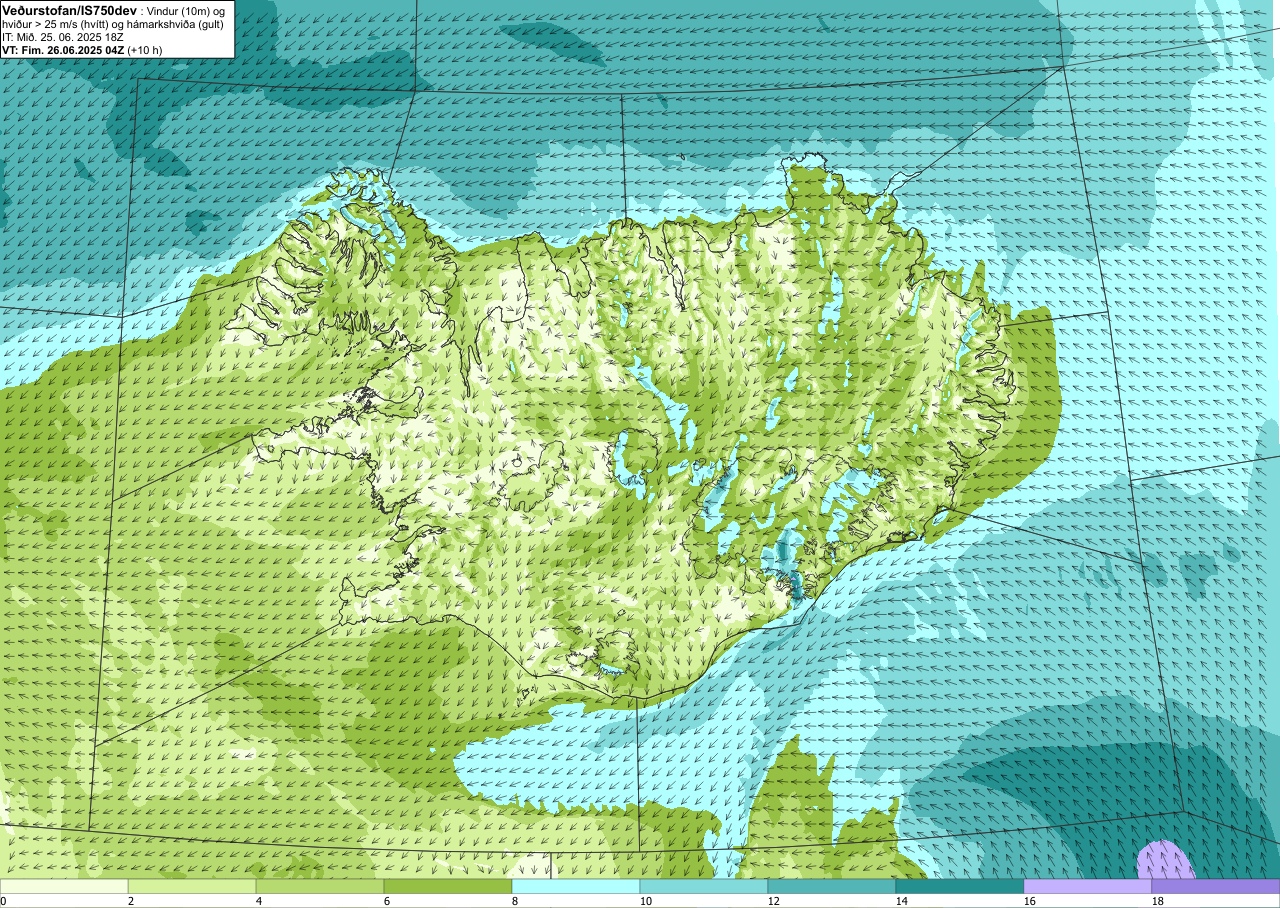The image size is (1280, 908).
Task: Click the 0–2 m/s pale cream legend swatch
Action: [64, 886]
